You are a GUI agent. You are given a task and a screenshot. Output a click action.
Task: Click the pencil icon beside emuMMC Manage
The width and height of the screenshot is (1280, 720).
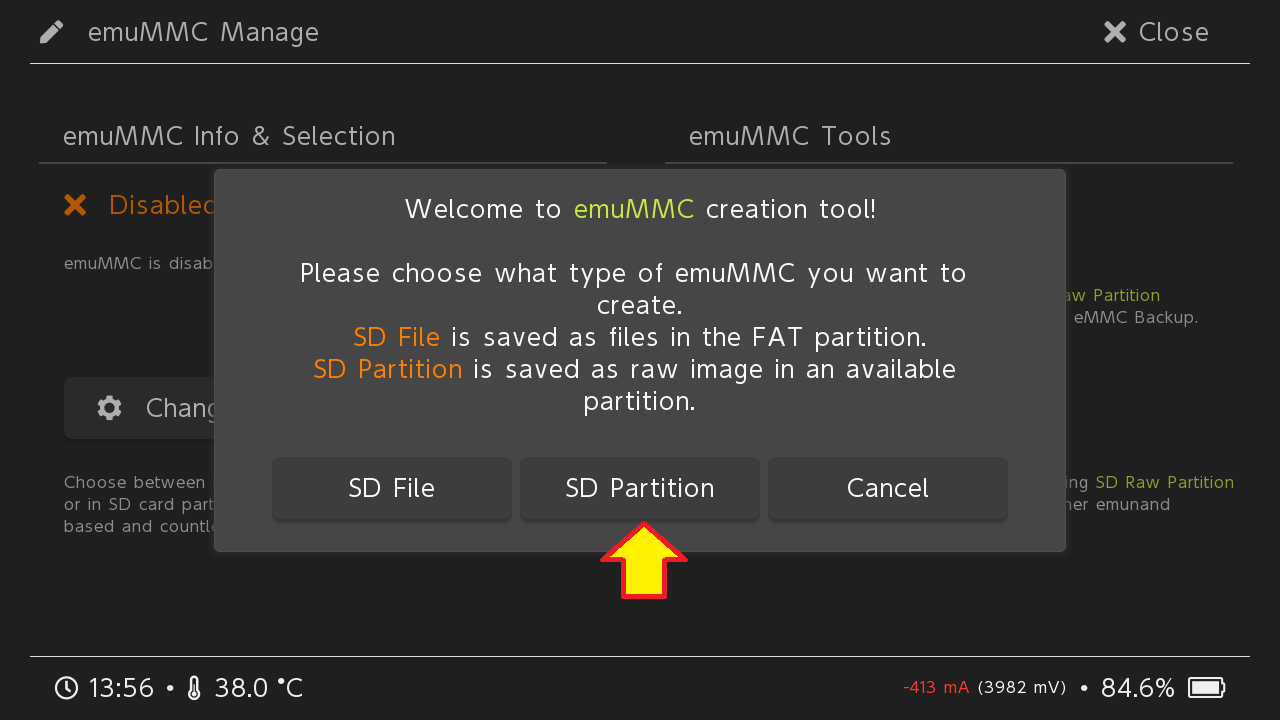52,32
